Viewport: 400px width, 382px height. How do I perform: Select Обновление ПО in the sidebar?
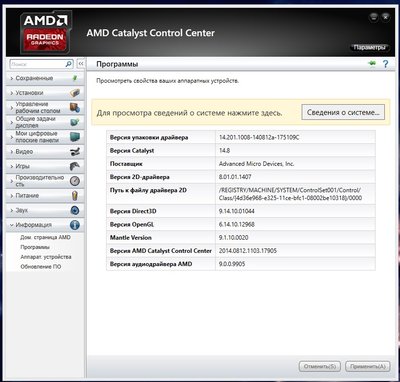click(x=41, y=267)
